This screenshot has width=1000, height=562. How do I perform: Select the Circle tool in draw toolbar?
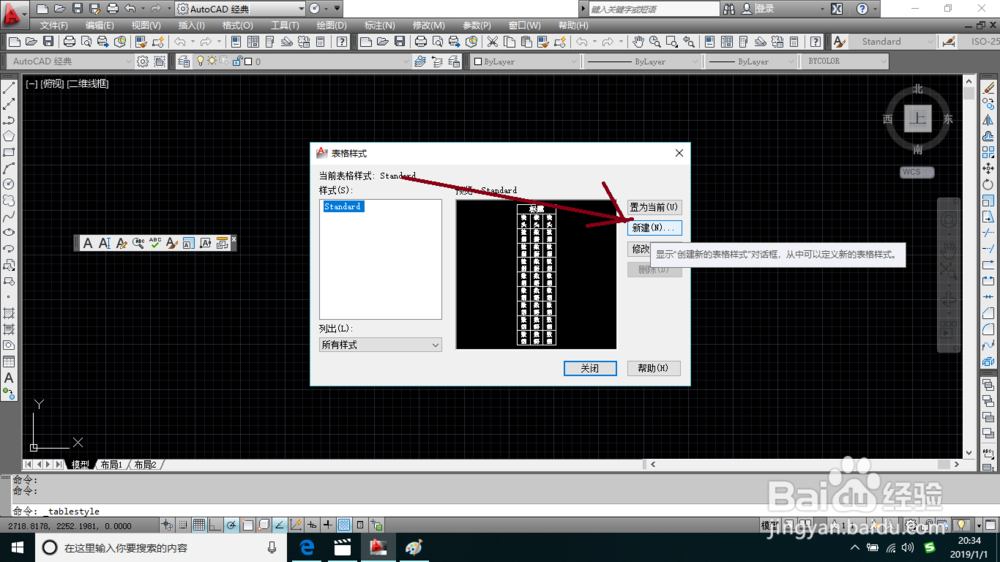[9, 184]
